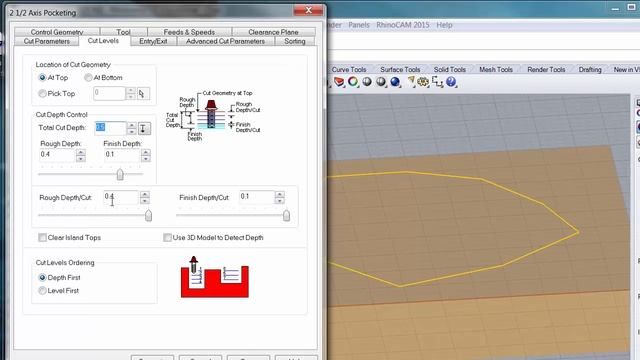640x360 pixels.
Task: Click the color wheel properties icon in Rhino toolbar
Action: click(x=353, y=82)
